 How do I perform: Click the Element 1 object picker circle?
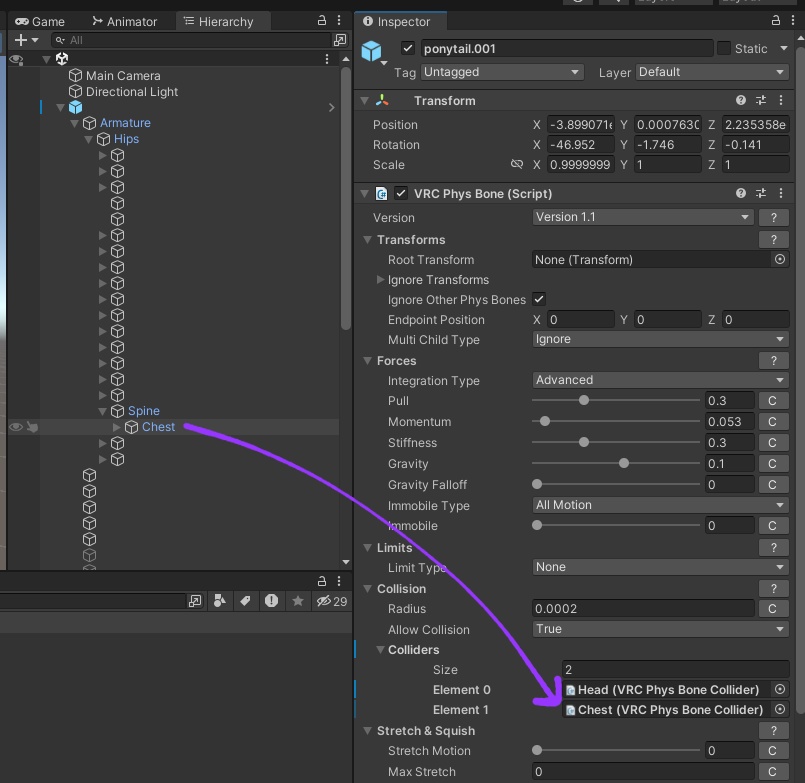tap(780, 710)
